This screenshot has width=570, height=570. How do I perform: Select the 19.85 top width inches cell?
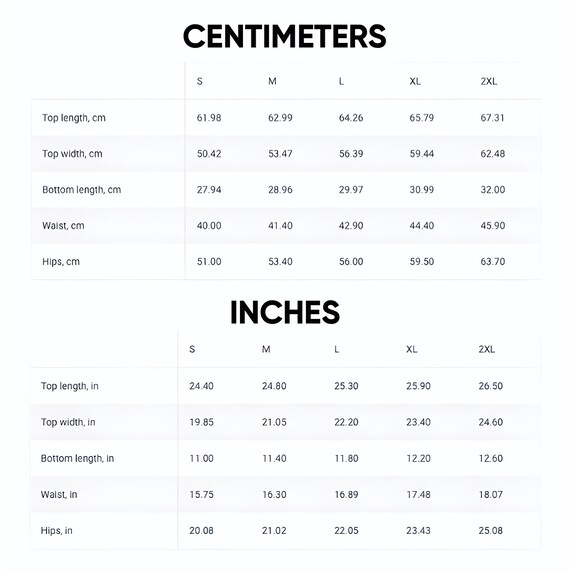(201, 422)
